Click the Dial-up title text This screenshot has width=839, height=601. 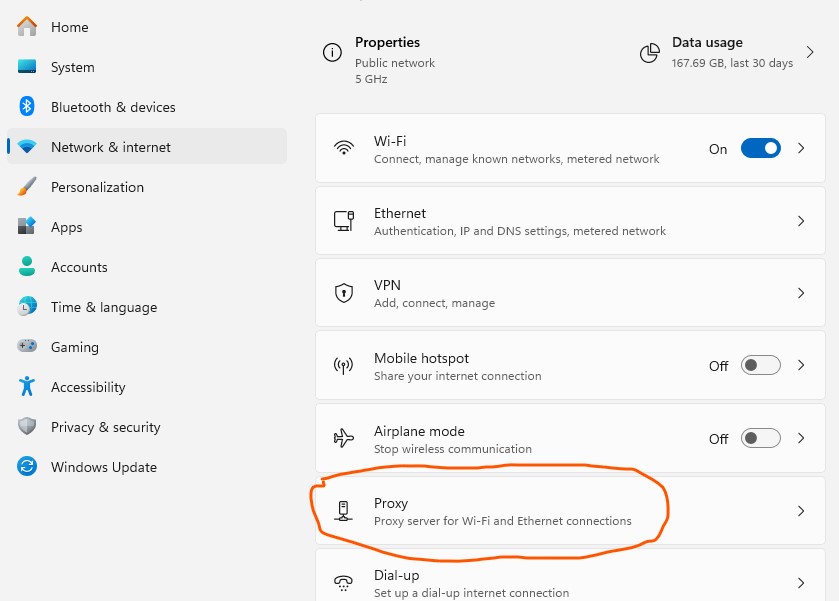(396, 575)
